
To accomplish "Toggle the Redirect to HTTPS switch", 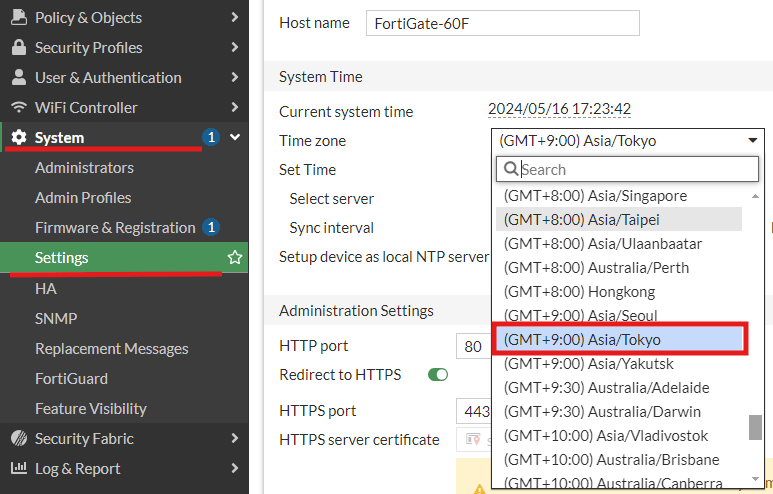I will point(438,375).
